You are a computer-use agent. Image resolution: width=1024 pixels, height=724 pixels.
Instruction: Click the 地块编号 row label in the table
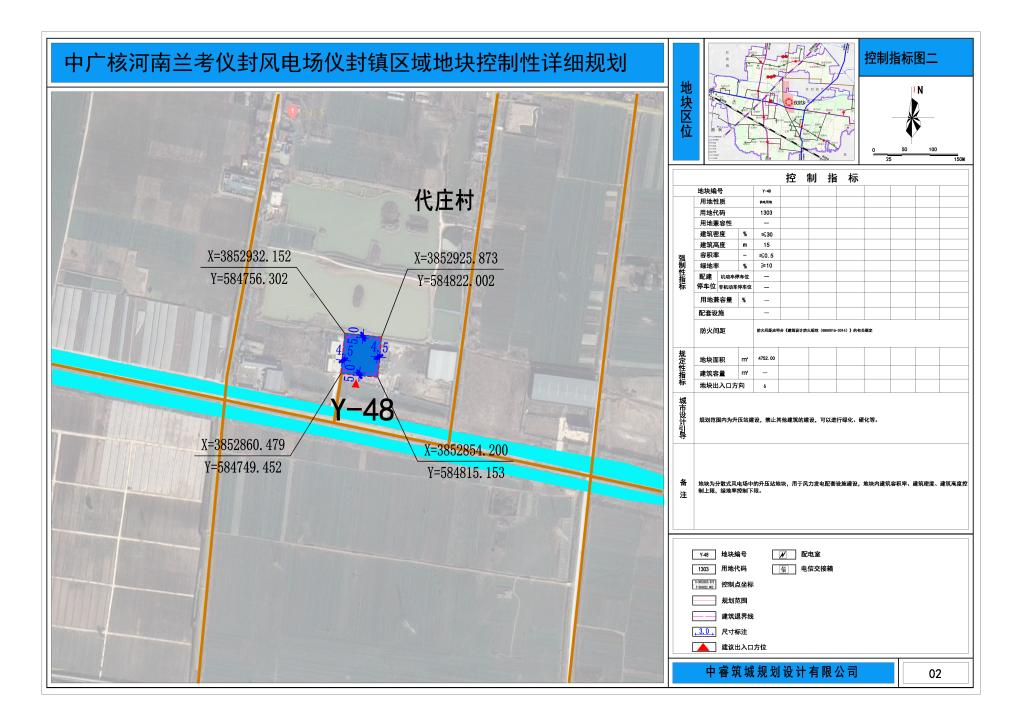point(711,191)
